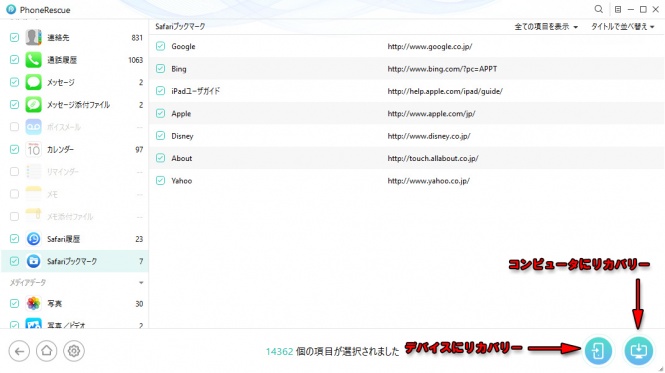
Task: Open the 全ての項目を表示 filter dropdown
Action: [x=546, y=27]
